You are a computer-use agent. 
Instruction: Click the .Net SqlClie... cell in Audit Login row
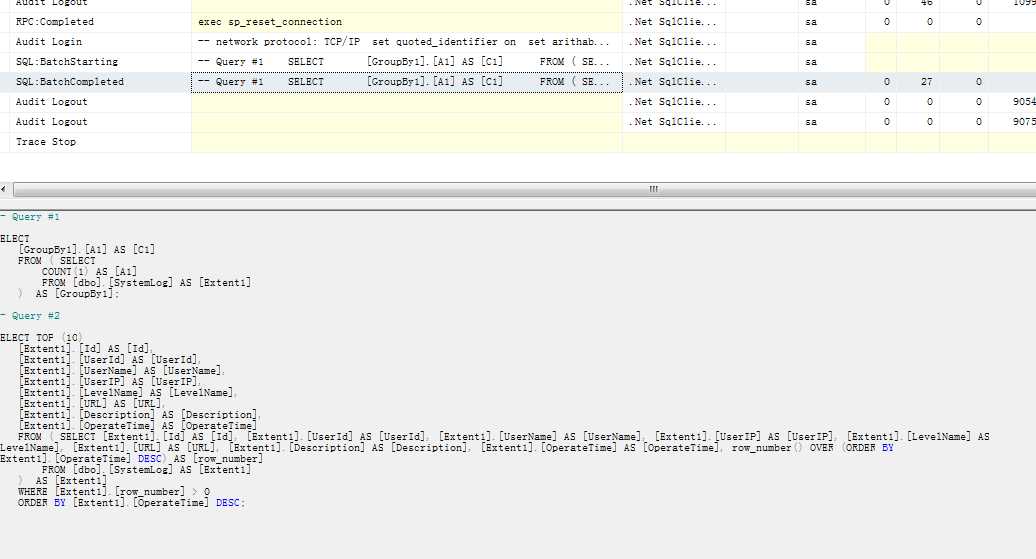[673, 42]
